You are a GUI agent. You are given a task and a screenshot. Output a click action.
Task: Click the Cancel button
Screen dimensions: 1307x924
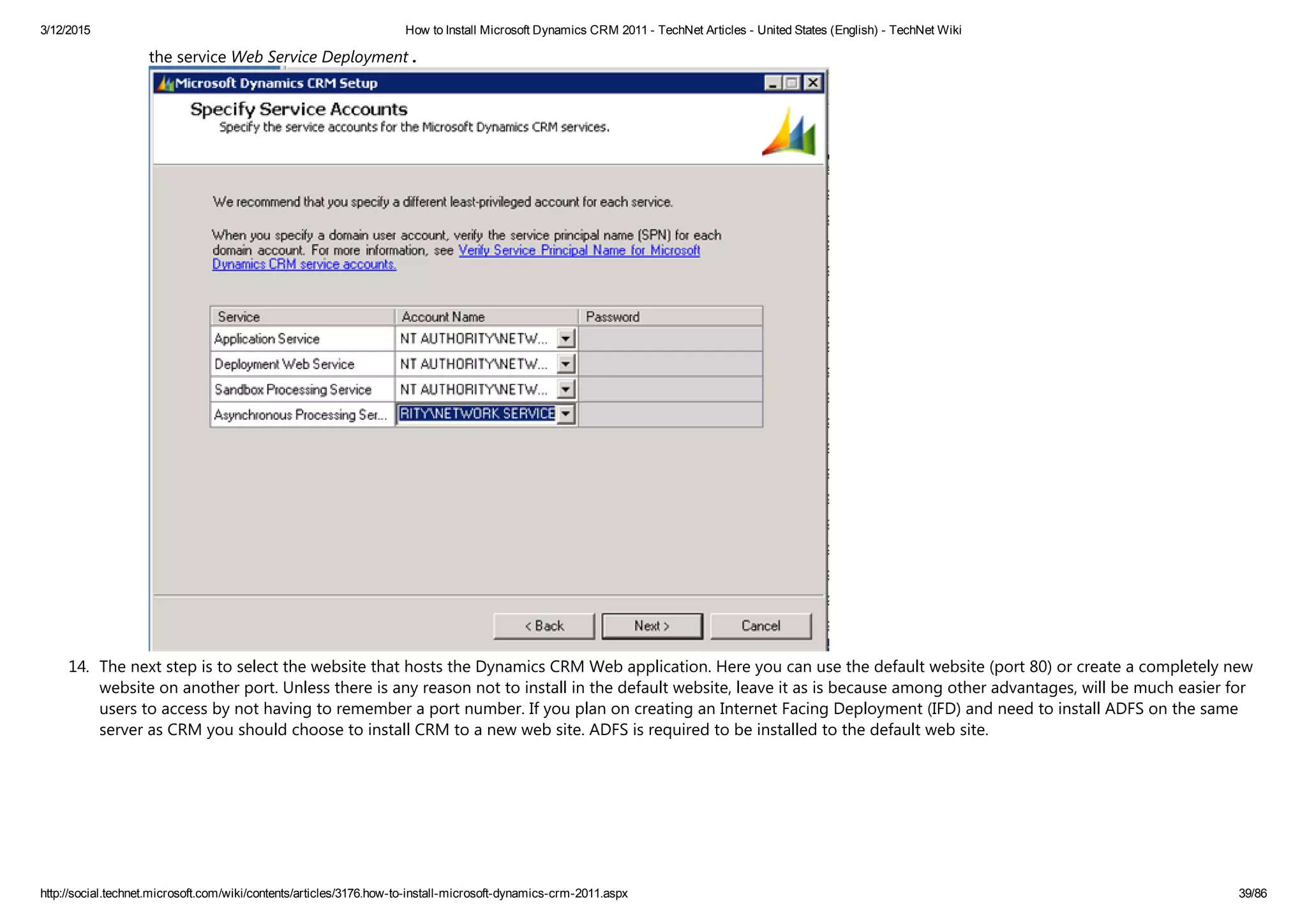761,626
